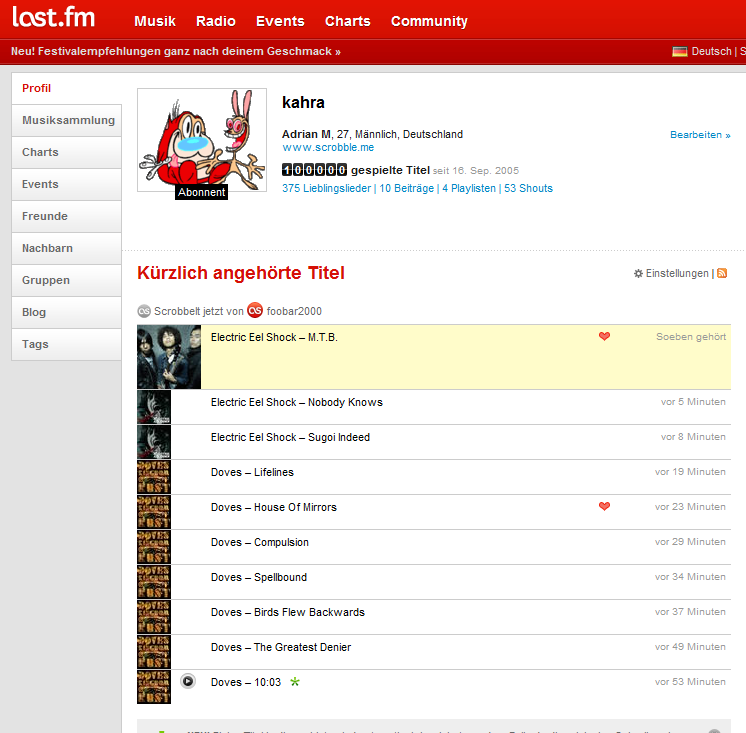Open the Charts menu in header
The image size is (746, 733).
[347, 21]
